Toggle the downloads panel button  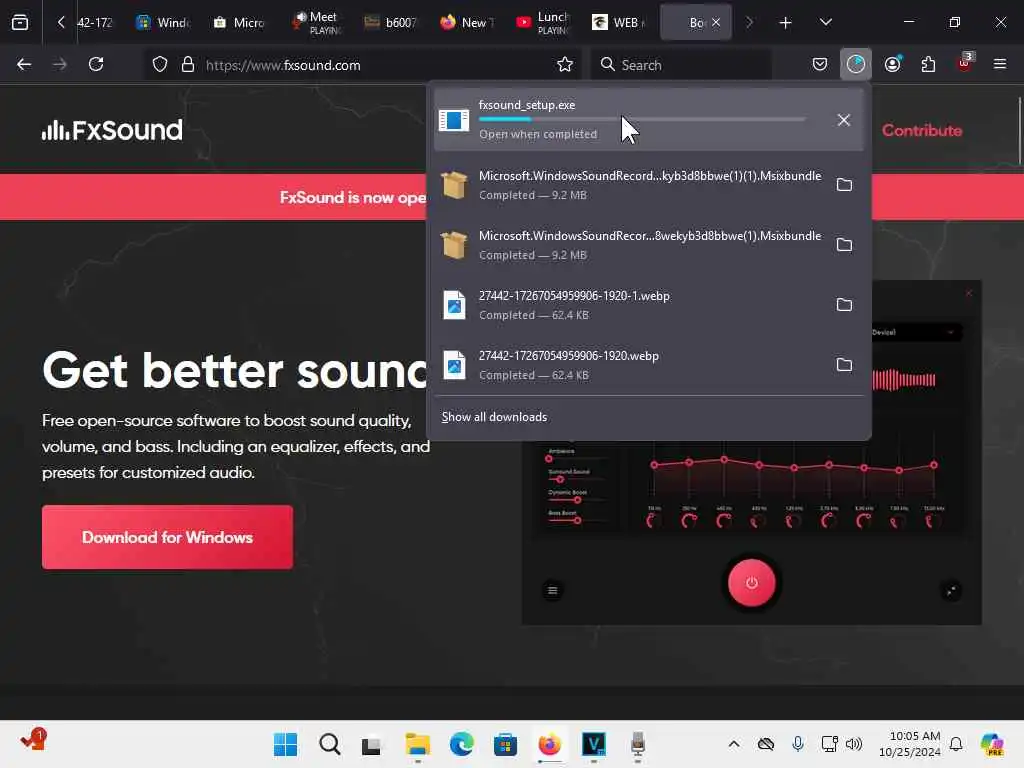856,65
